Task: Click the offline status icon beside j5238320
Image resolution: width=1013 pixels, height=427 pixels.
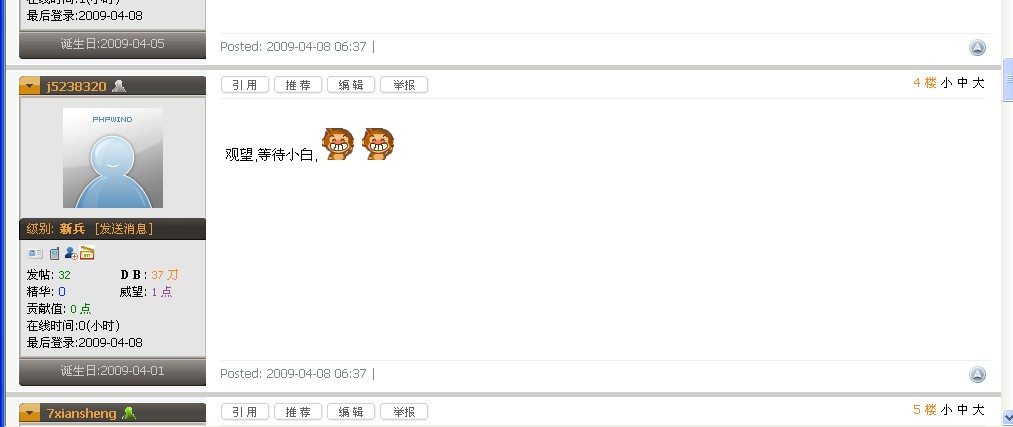Action: click(119, 86)
